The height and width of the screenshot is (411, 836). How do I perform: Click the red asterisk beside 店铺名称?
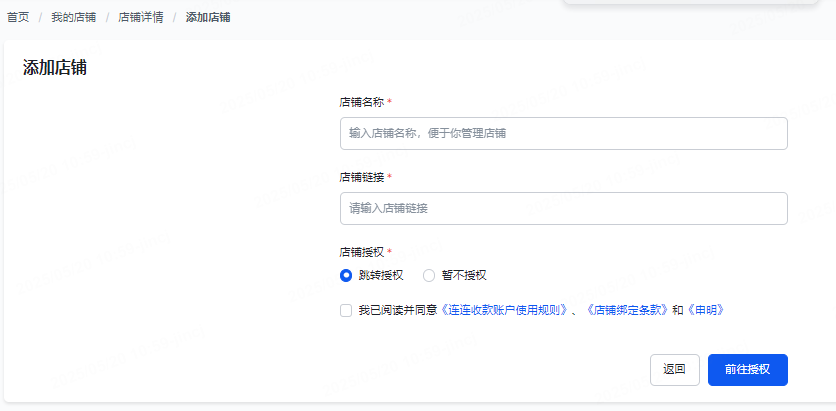(390, 102)
